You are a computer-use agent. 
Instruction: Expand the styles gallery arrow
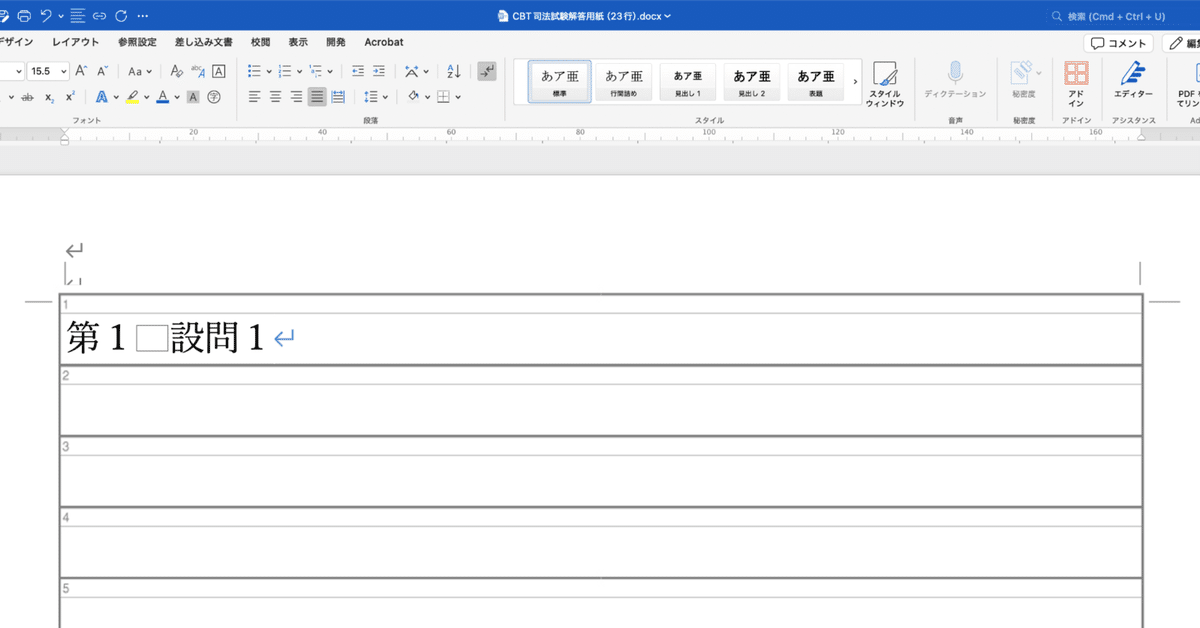[855, 81]
